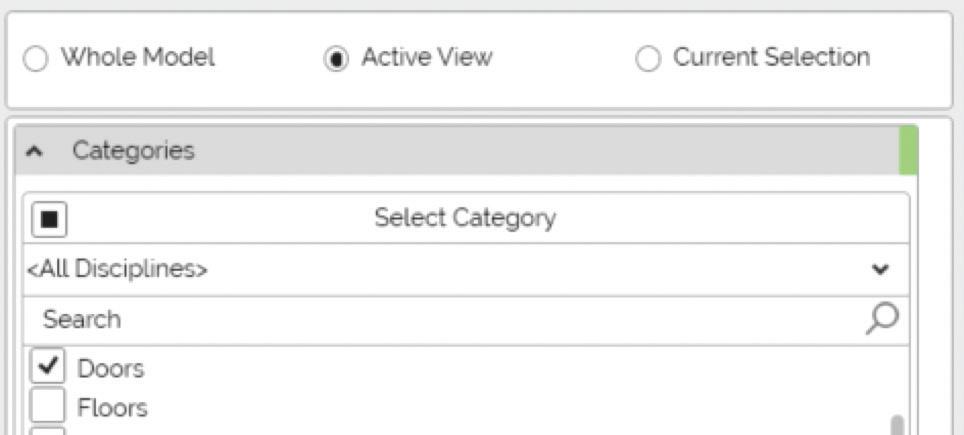This screenshot has height=435, width=964.
Task: Select the Active View radio button
Action: pyautogui.click(x=335, y=59)
